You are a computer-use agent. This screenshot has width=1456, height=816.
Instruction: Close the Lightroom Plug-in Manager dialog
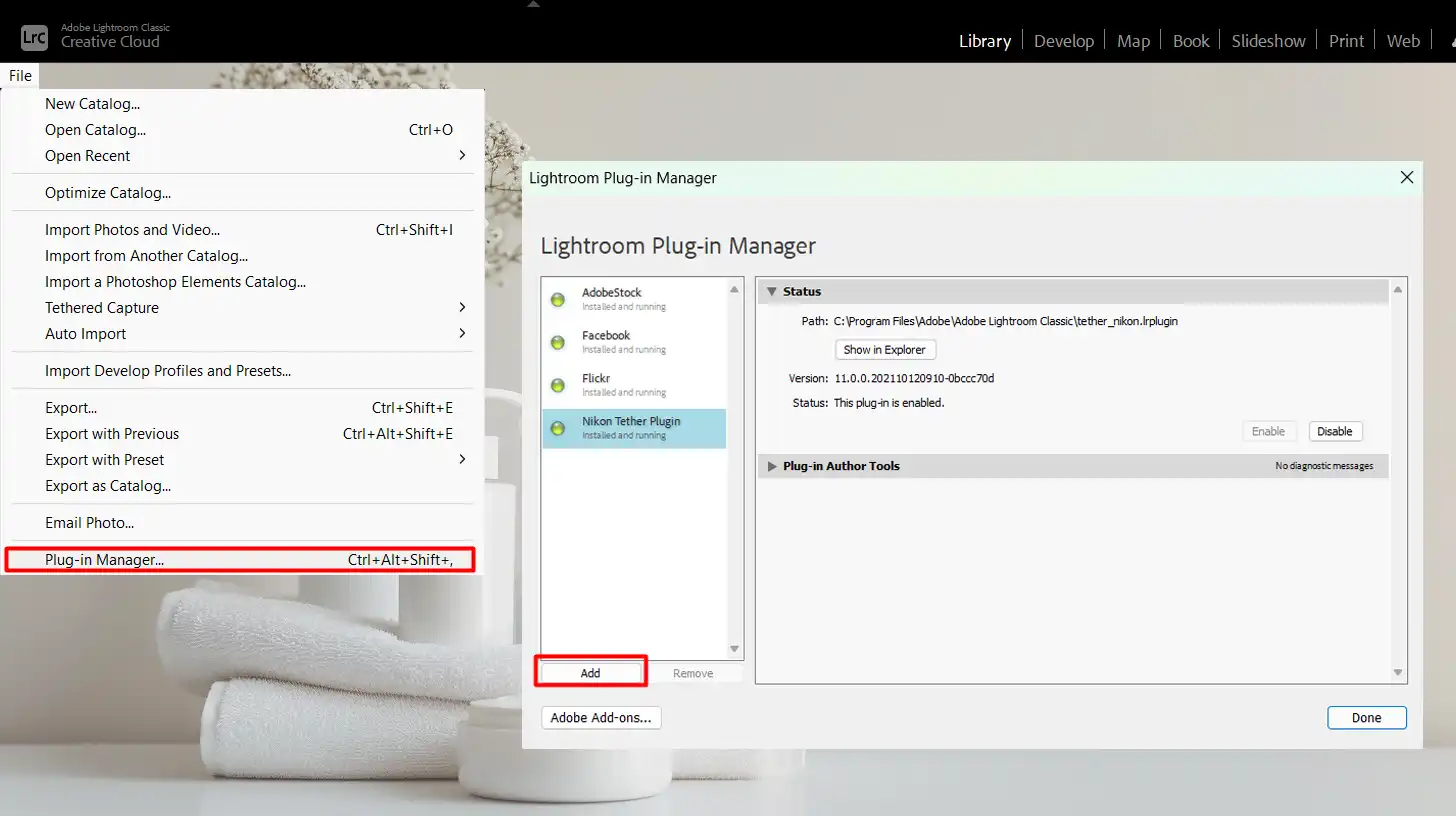point(1406,177)
